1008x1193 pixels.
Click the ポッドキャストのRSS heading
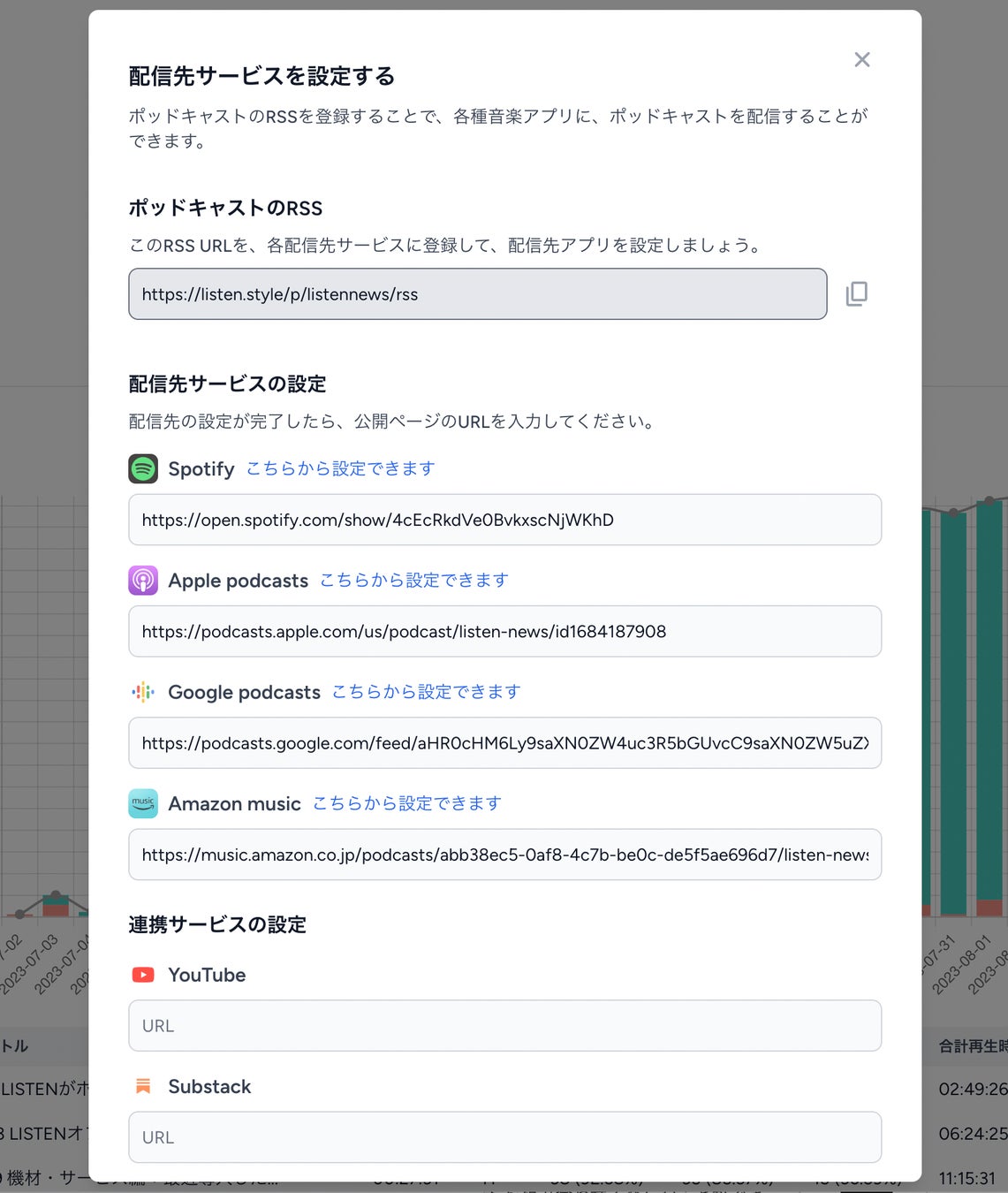click(x=225, y=208)
